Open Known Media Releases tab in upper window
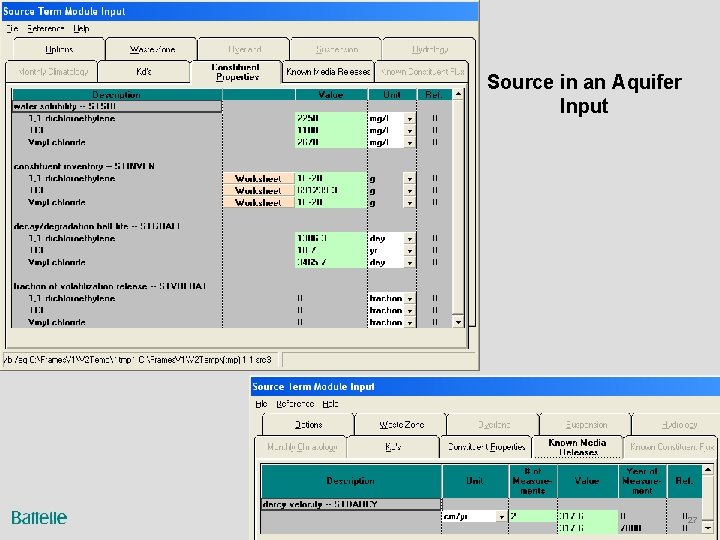The width and height of the screenshot is (720, 540). (x=328, y=72)
